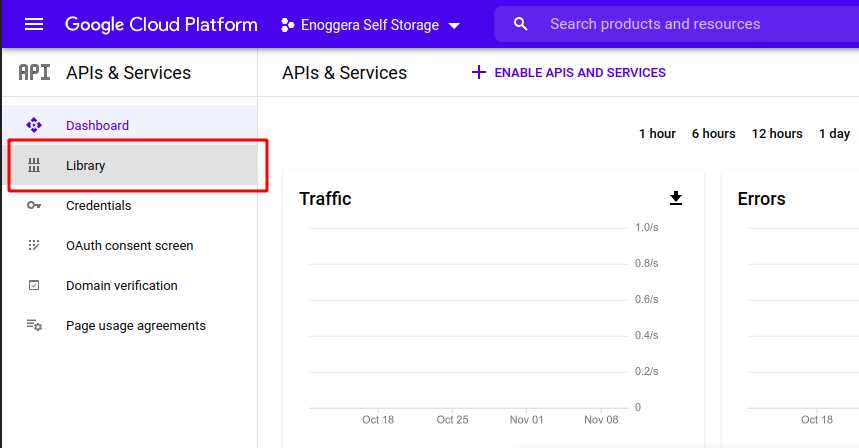Click the Oct 18 label on Traffic chart

(x=378, y=420)
